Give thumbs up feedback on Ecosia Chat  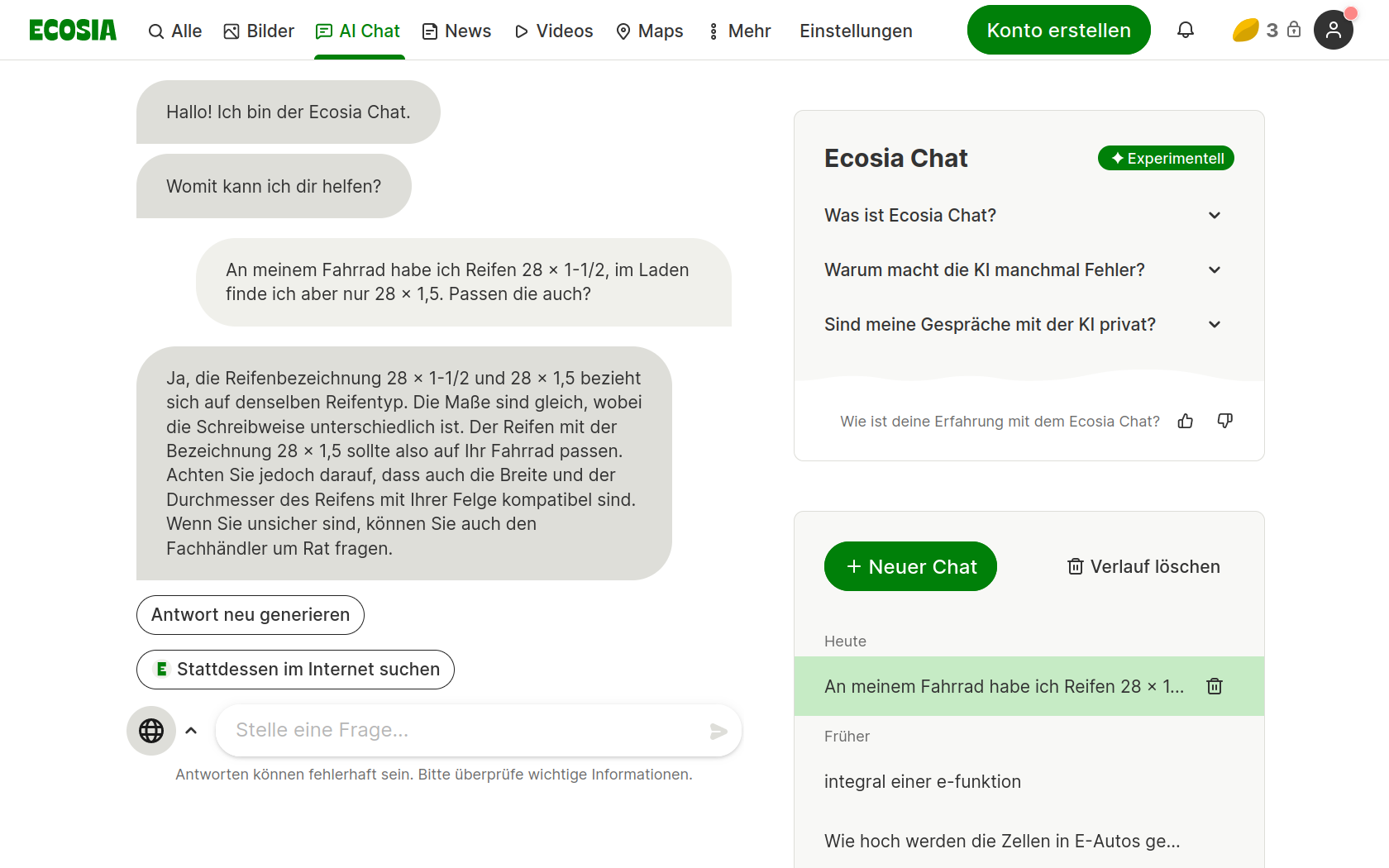click(1186, 422)
